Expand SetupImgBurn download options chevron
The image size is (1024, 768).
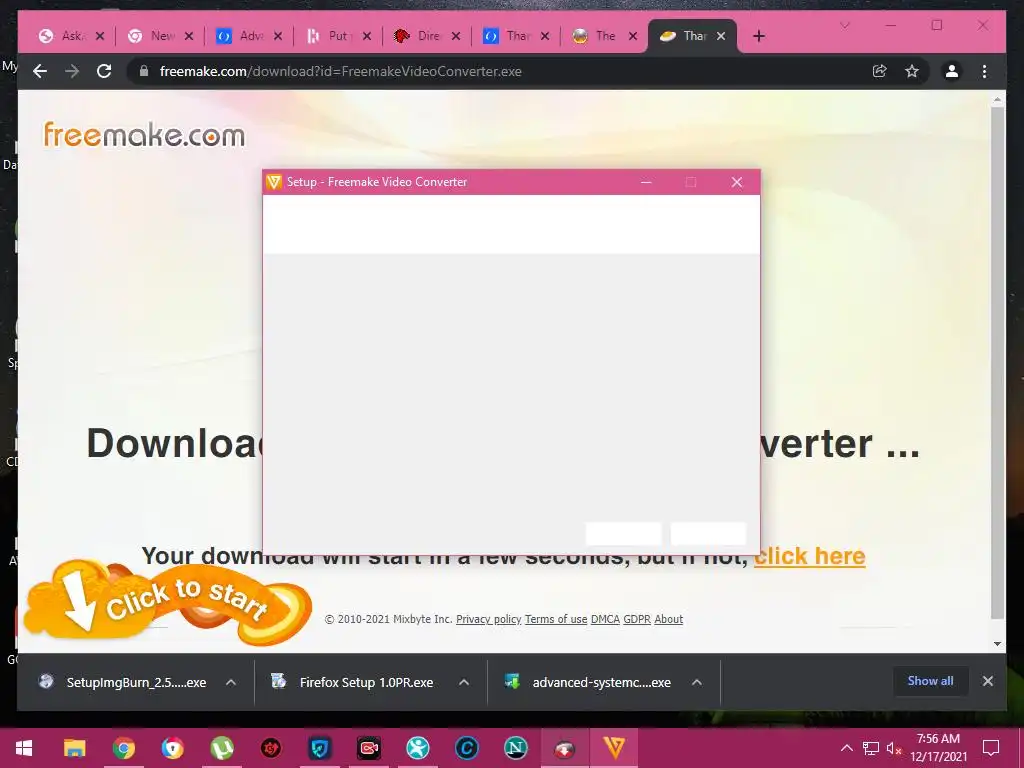pos(231,682)
